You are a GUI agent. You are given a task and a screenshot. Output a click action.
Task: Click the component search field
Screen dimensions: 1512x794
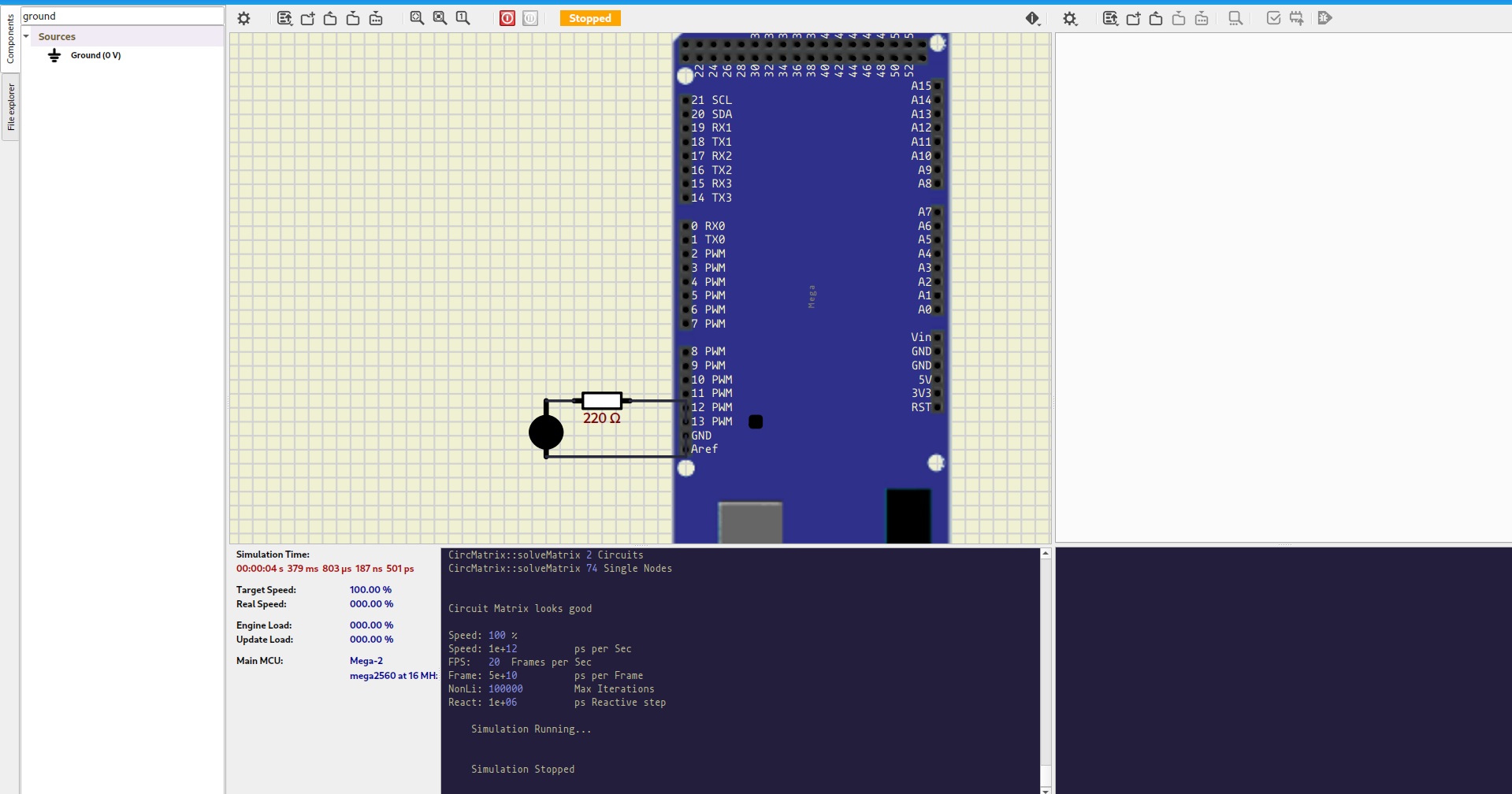click(122, 16)
